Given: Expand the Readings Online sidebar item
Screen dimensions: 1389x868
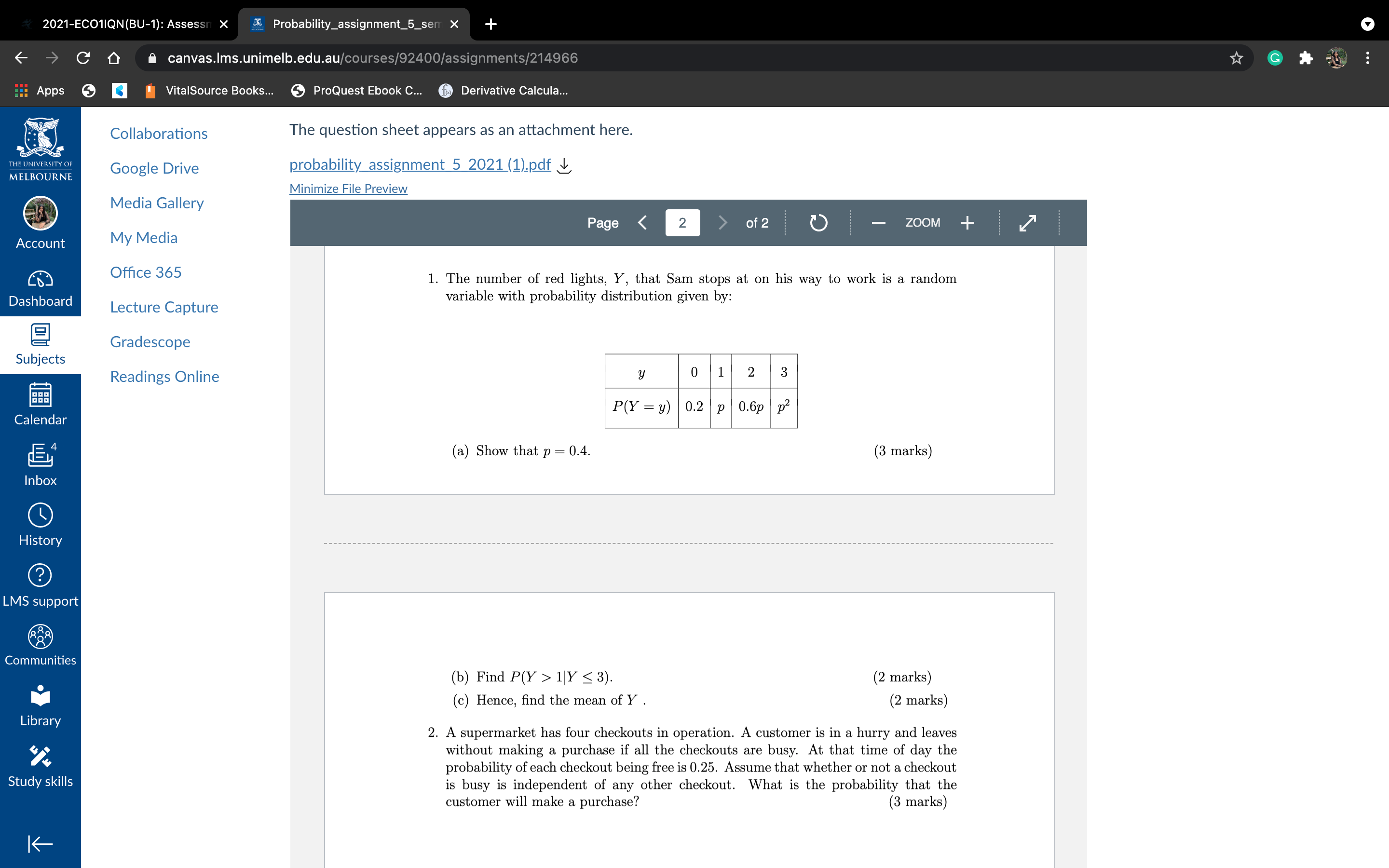Looking at the screenshot, I should tap(164, 376).
